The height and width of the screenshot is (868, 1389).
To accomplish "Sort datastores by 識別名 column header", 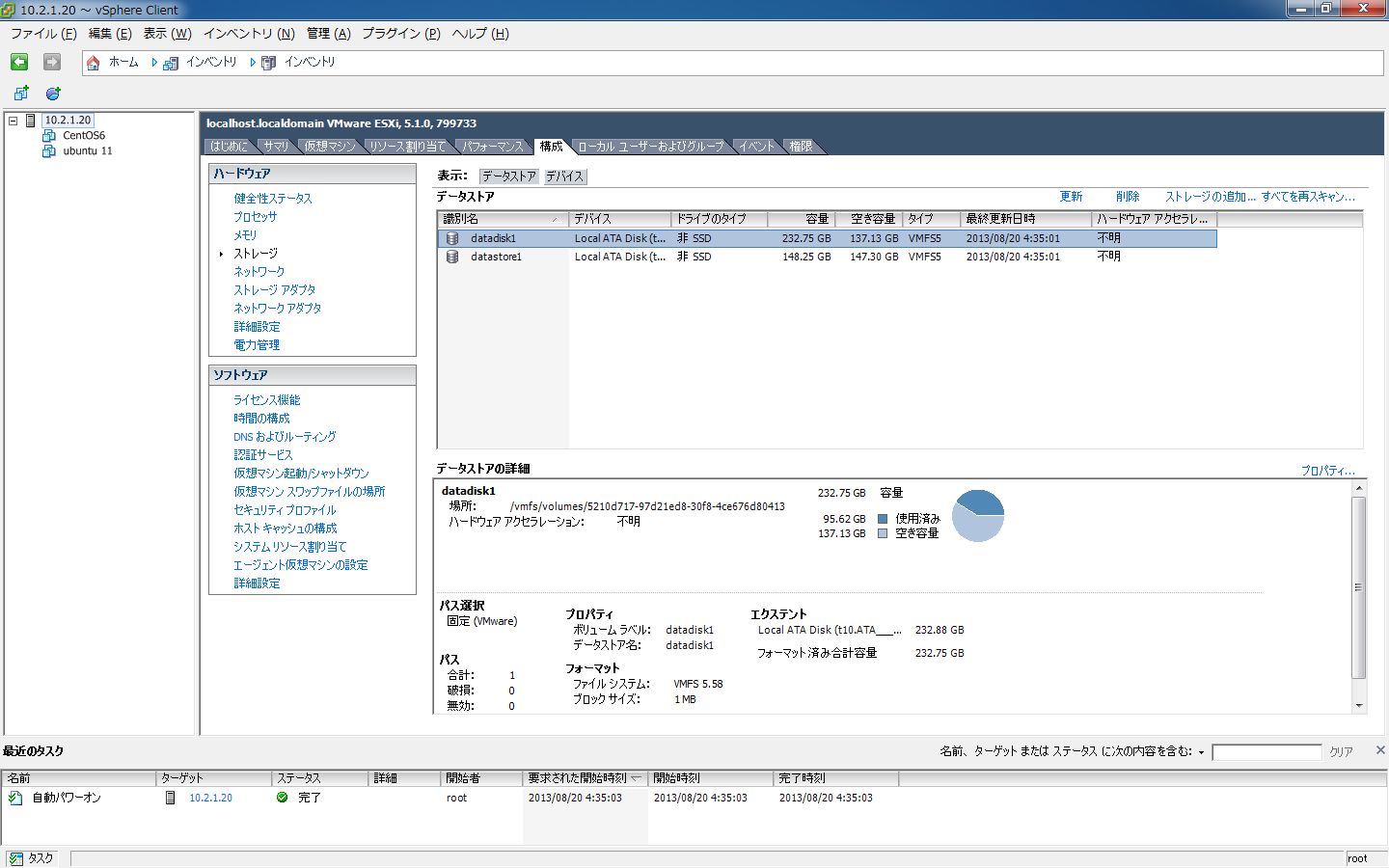I will point(503,219).
